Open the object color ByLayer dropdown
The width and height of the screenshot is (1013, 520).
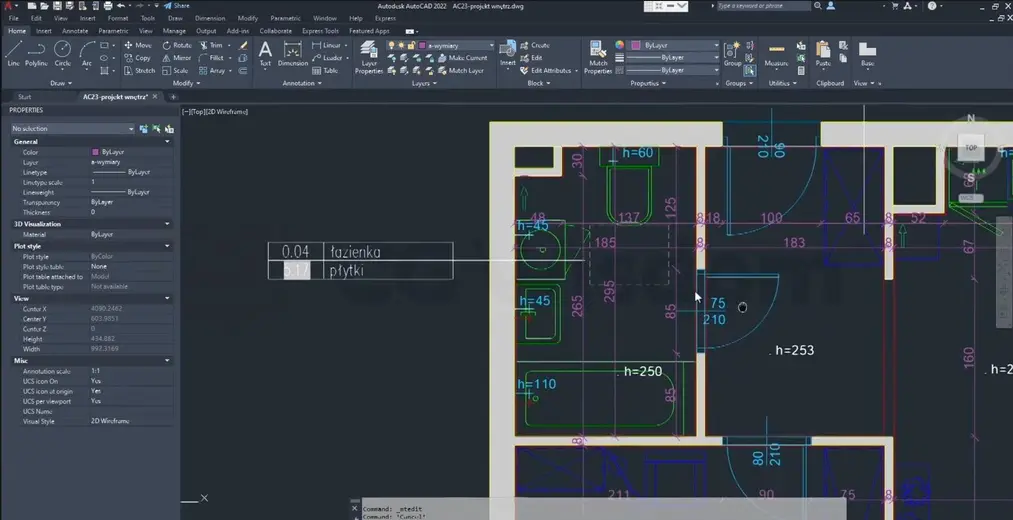pyautogui.click(x=674, y=45)
